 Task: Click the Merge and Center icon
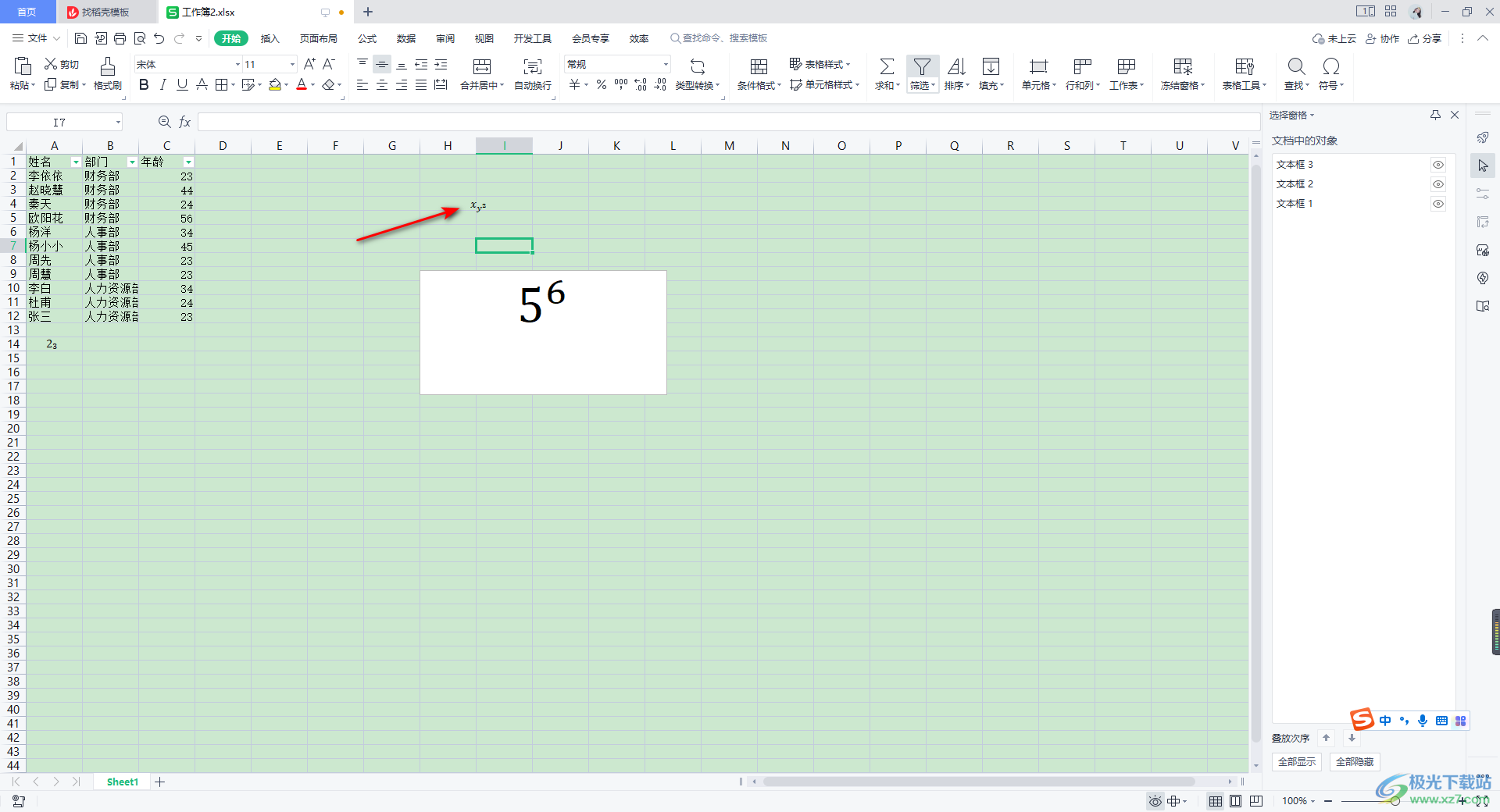point(482,66)
